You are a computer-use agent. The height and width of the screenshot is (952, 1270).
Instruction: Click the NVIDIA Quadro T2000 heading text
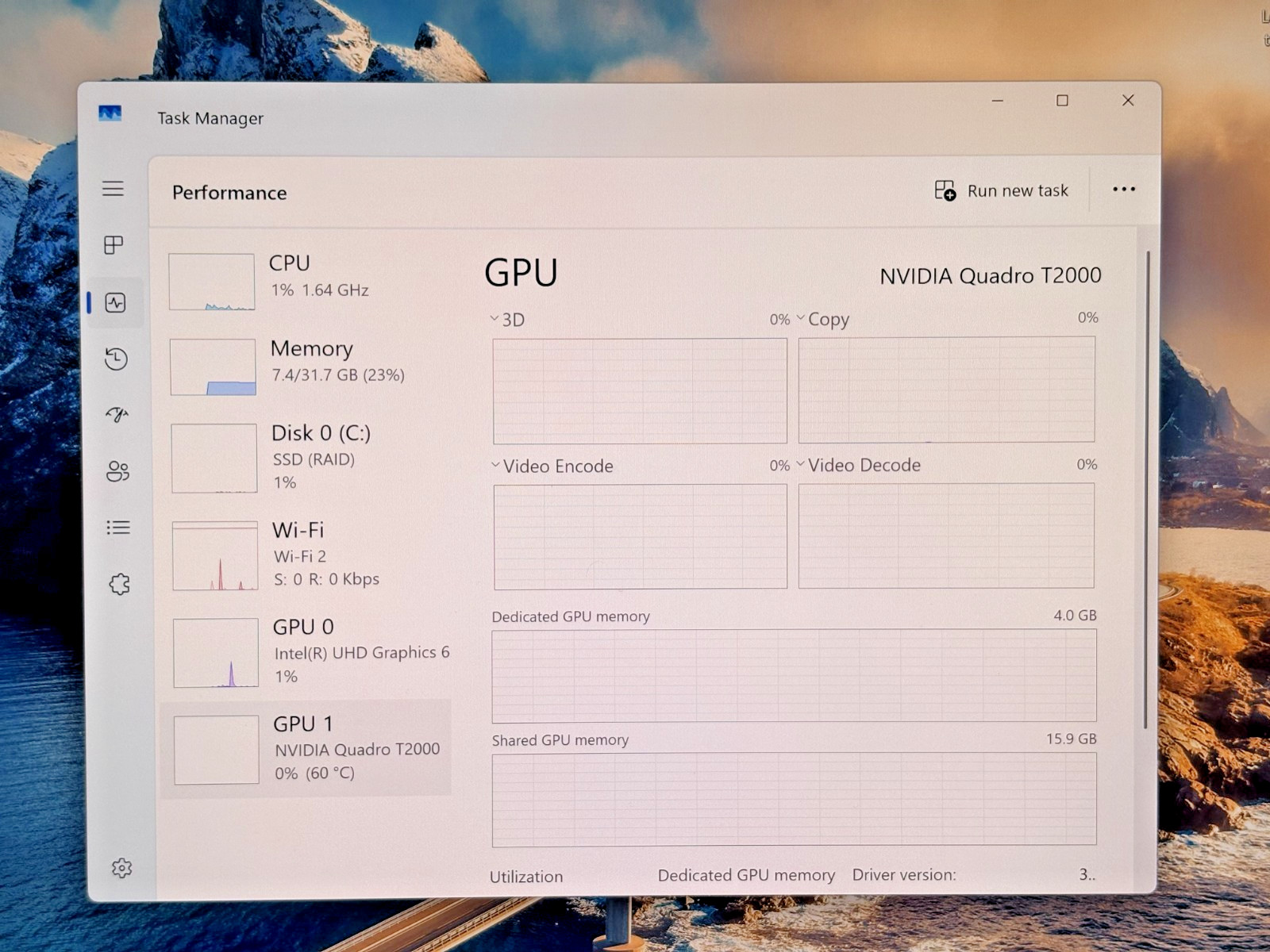[990, 275]
